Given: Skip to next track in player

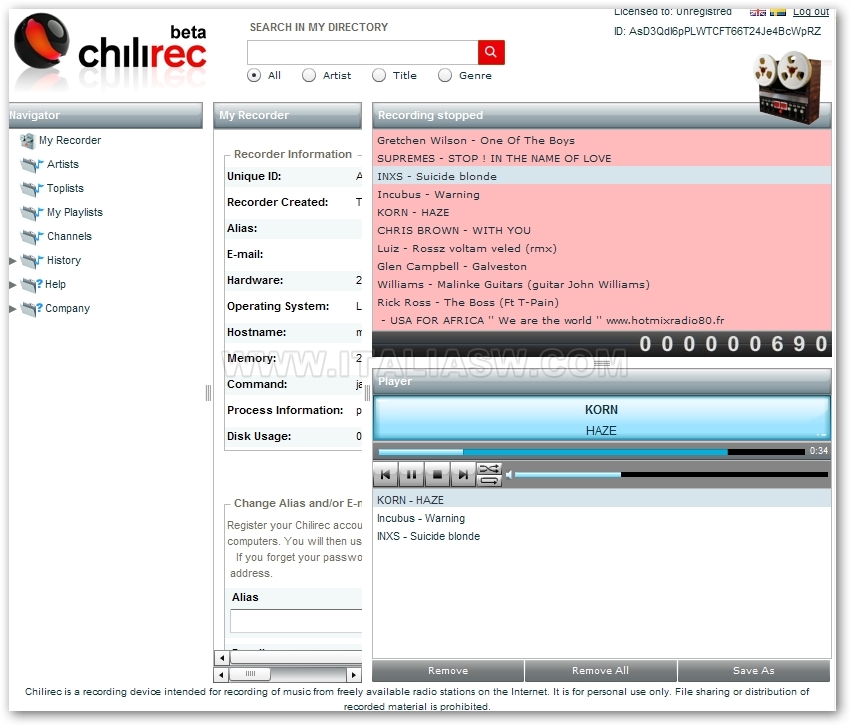Looking at the screenshot, I should pyautogui.click(x=463, y=474).
